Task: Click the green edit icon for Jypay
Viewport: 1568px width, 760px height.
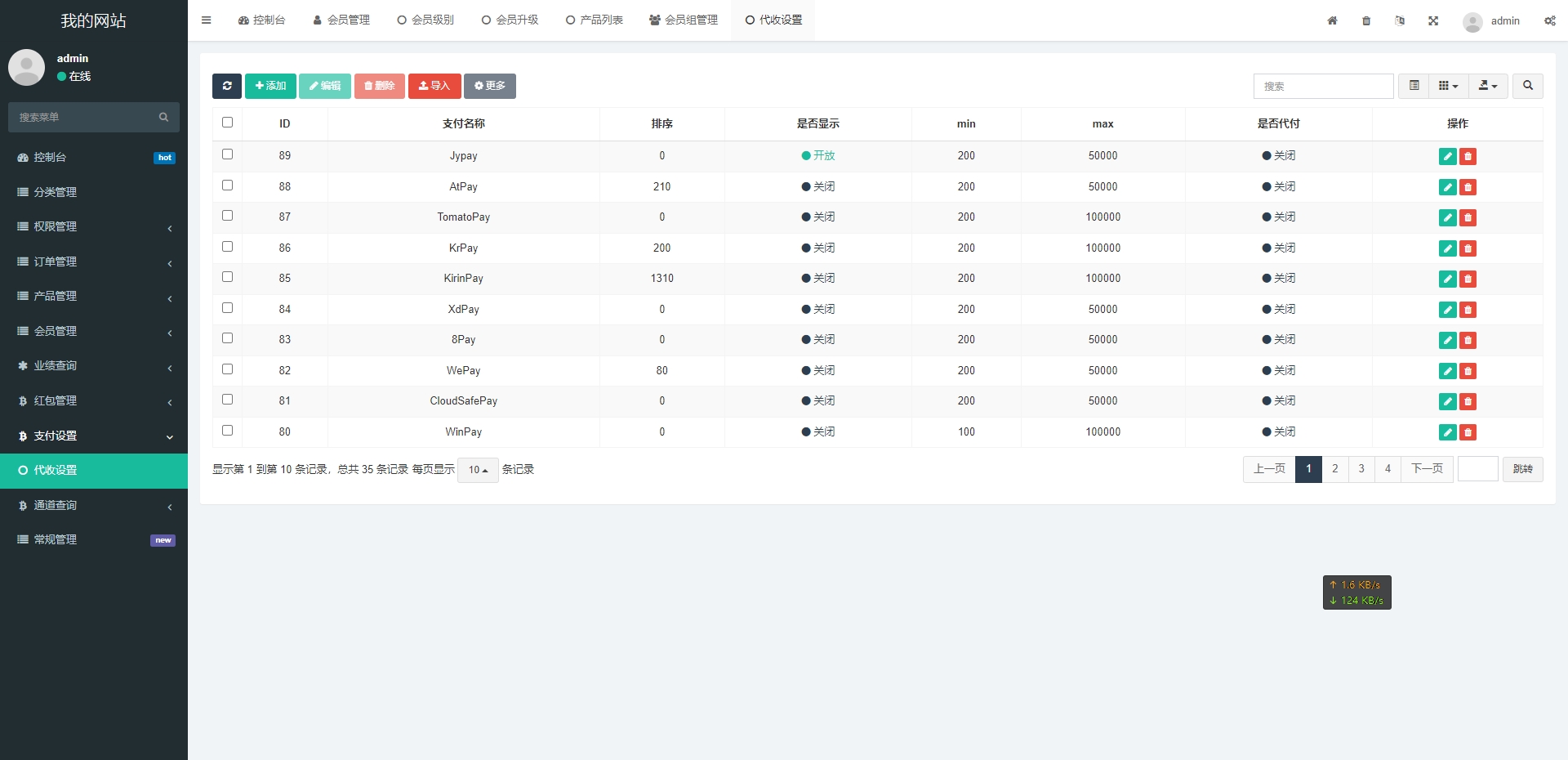Action: click(x=1447, y=156)
